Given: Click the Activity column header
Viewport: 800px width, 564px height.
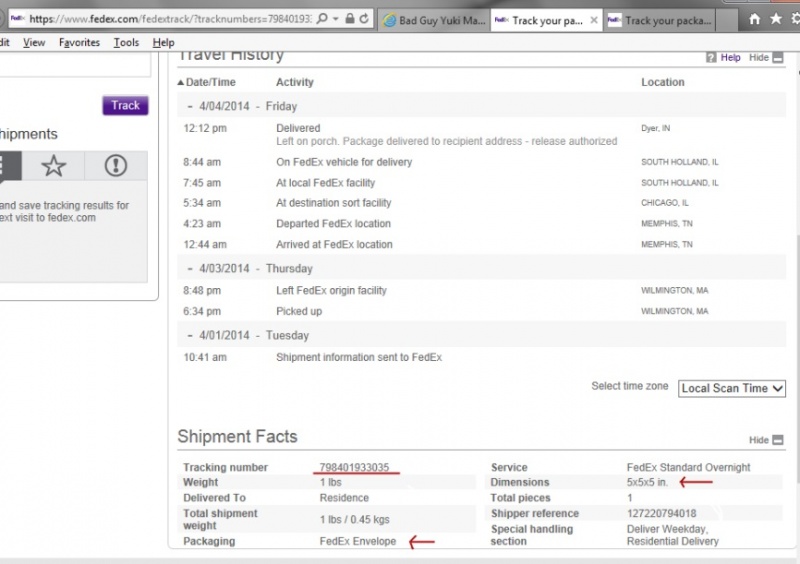Looking at the screenshot, I should pyautogui.click(x=295, y=82).
